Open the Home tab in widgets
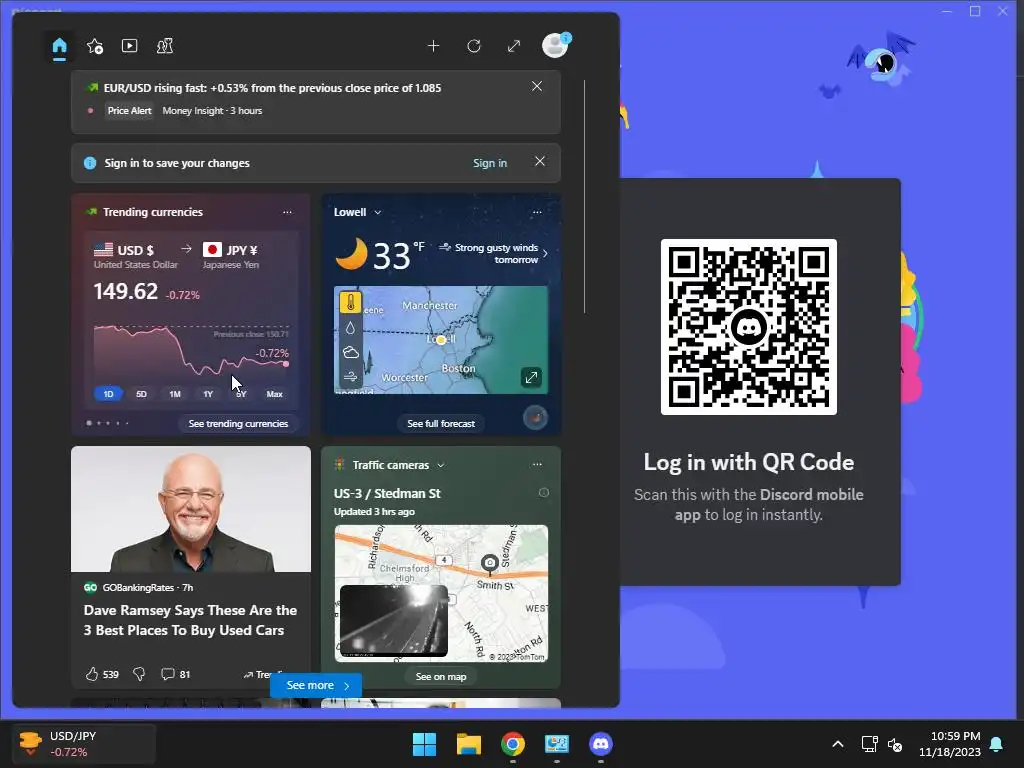The width and height of the screenshot is (1024, 768). click(x=59, y=46)
